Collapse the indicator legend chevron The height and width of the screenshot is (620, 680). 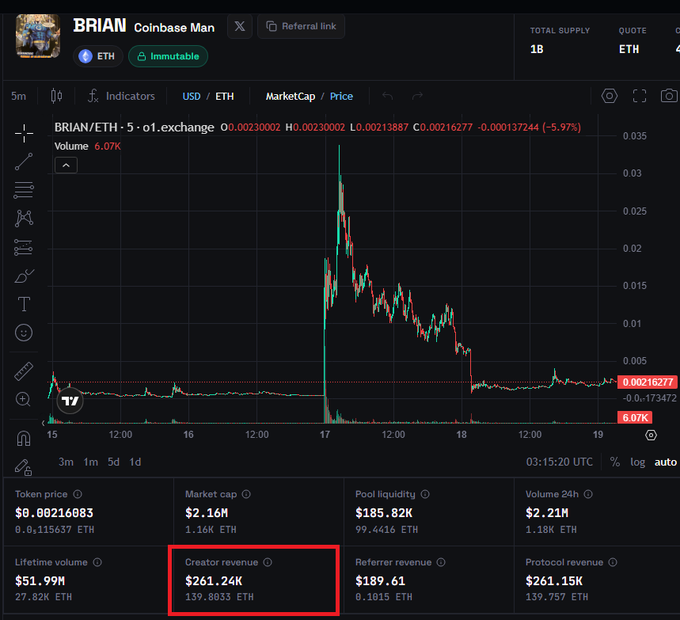click(x=66, y=165)
